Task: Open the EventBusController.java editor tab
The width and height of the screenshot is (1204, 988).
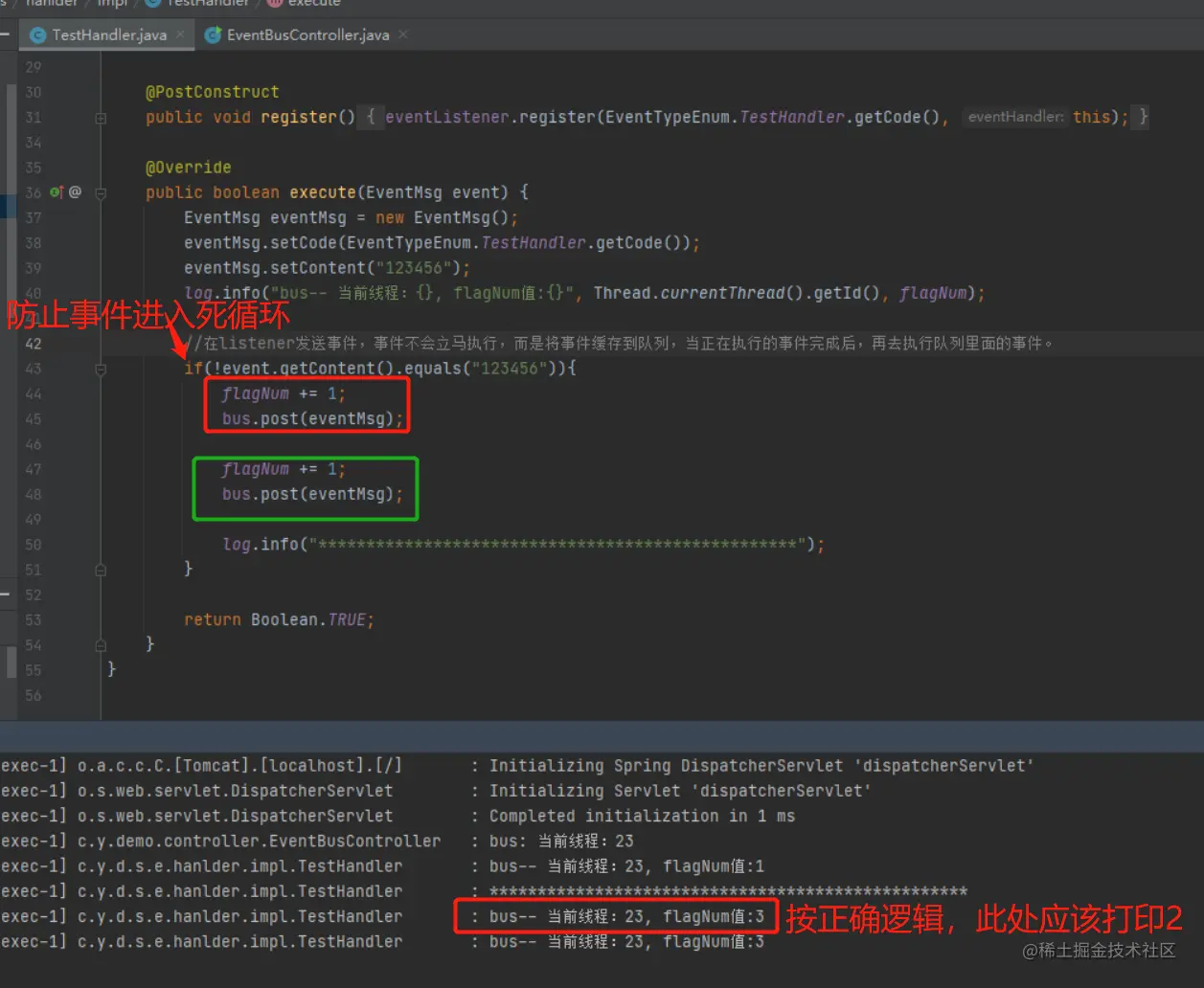Action: pyautogui.click(x=307, y=34)
